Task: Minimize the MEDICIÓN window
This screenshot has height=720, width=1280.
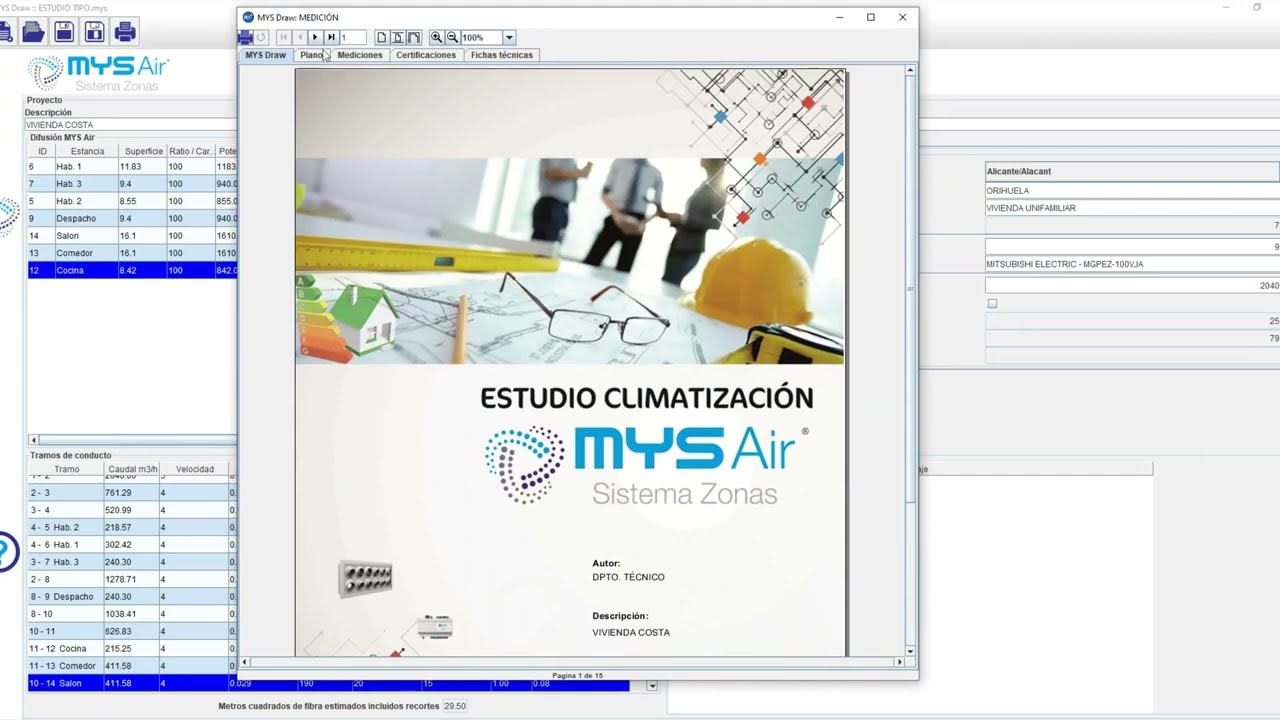Action: (x=839, y=17)
